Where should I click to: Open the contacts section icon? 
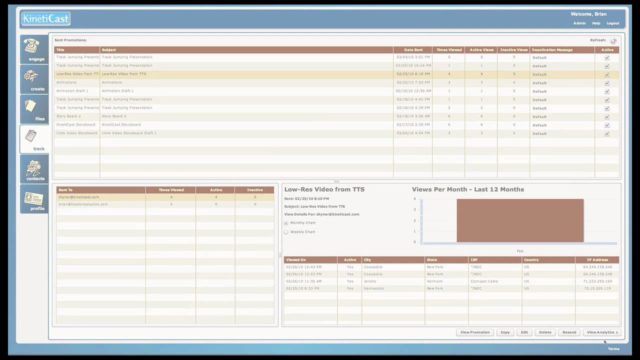coord(34,169)
